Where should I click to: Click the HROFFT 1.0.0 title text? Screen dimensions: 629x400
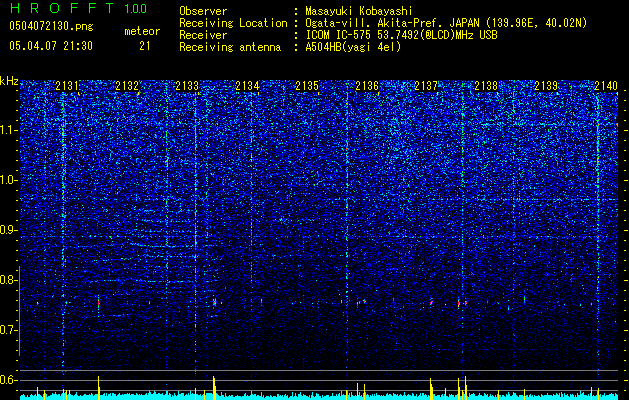(78, 8)
